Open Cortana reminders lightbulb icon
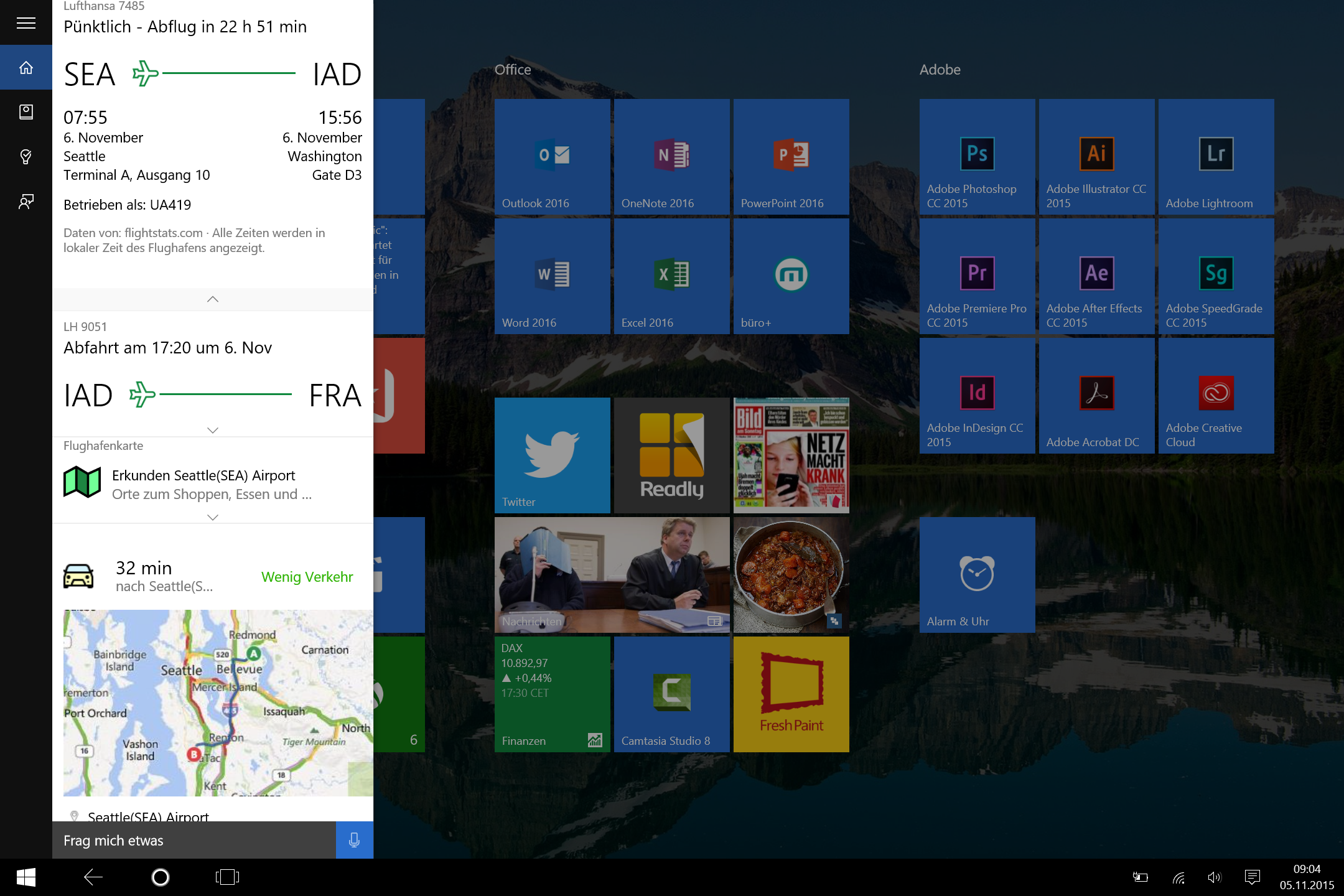Image resolution: width=1344 pixels, height=896 pixels. [26, 157]
